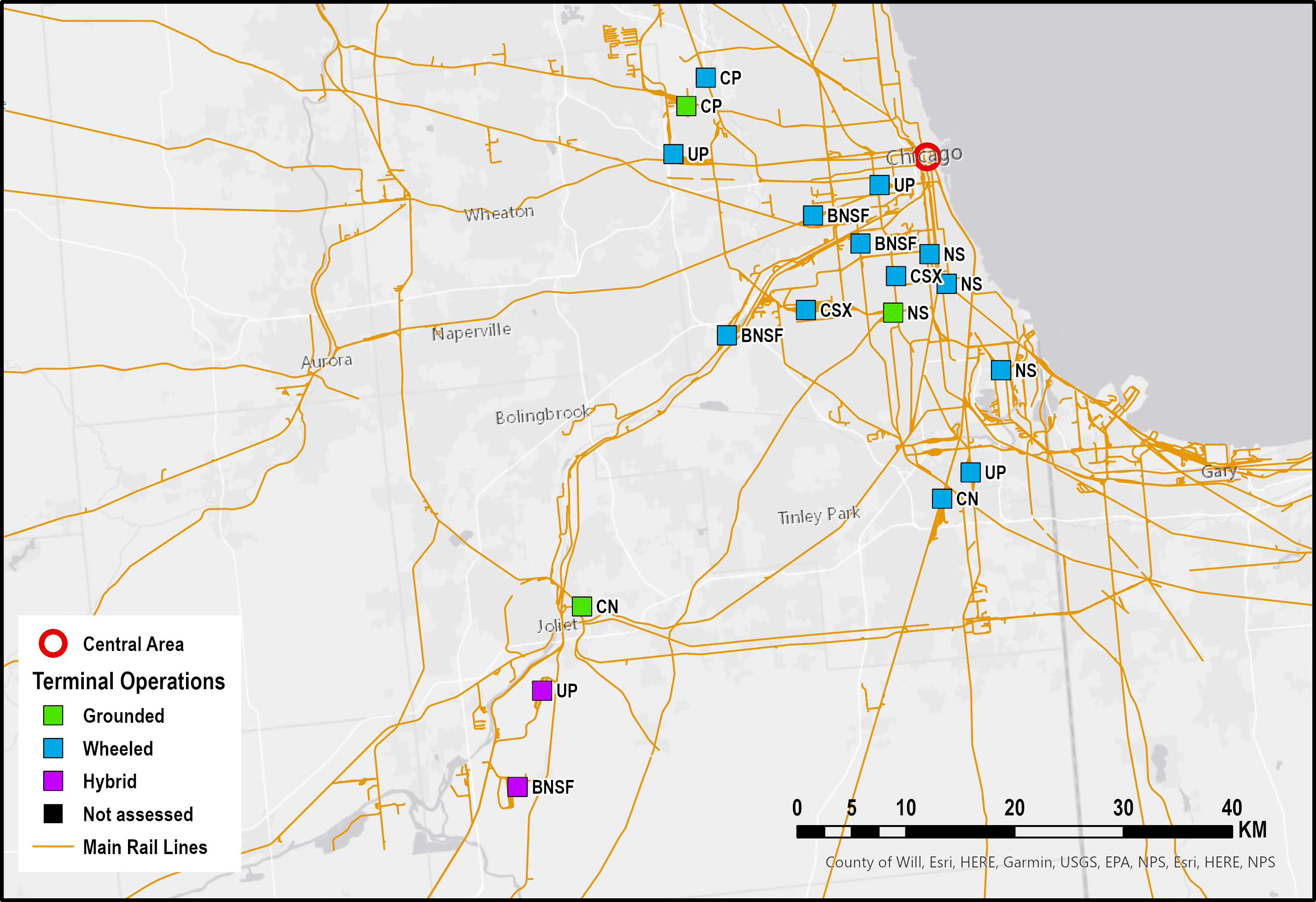The height and width of the screenshot is (902, 1316).
Task: Click the 'KM' unit label on scale bar
Action: 1252,830
